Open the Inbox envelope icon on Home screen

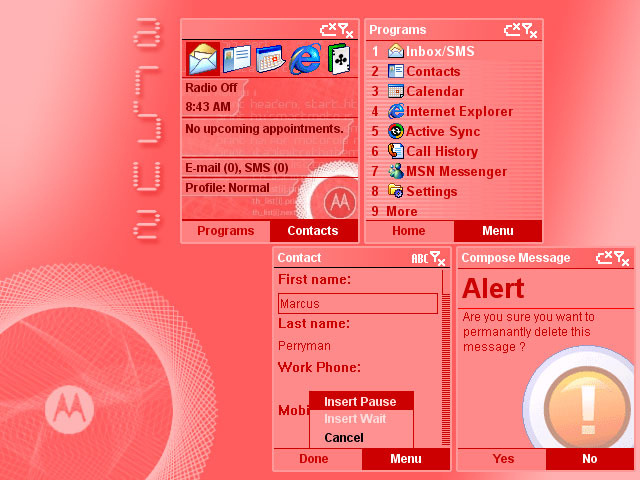(203, 59)
